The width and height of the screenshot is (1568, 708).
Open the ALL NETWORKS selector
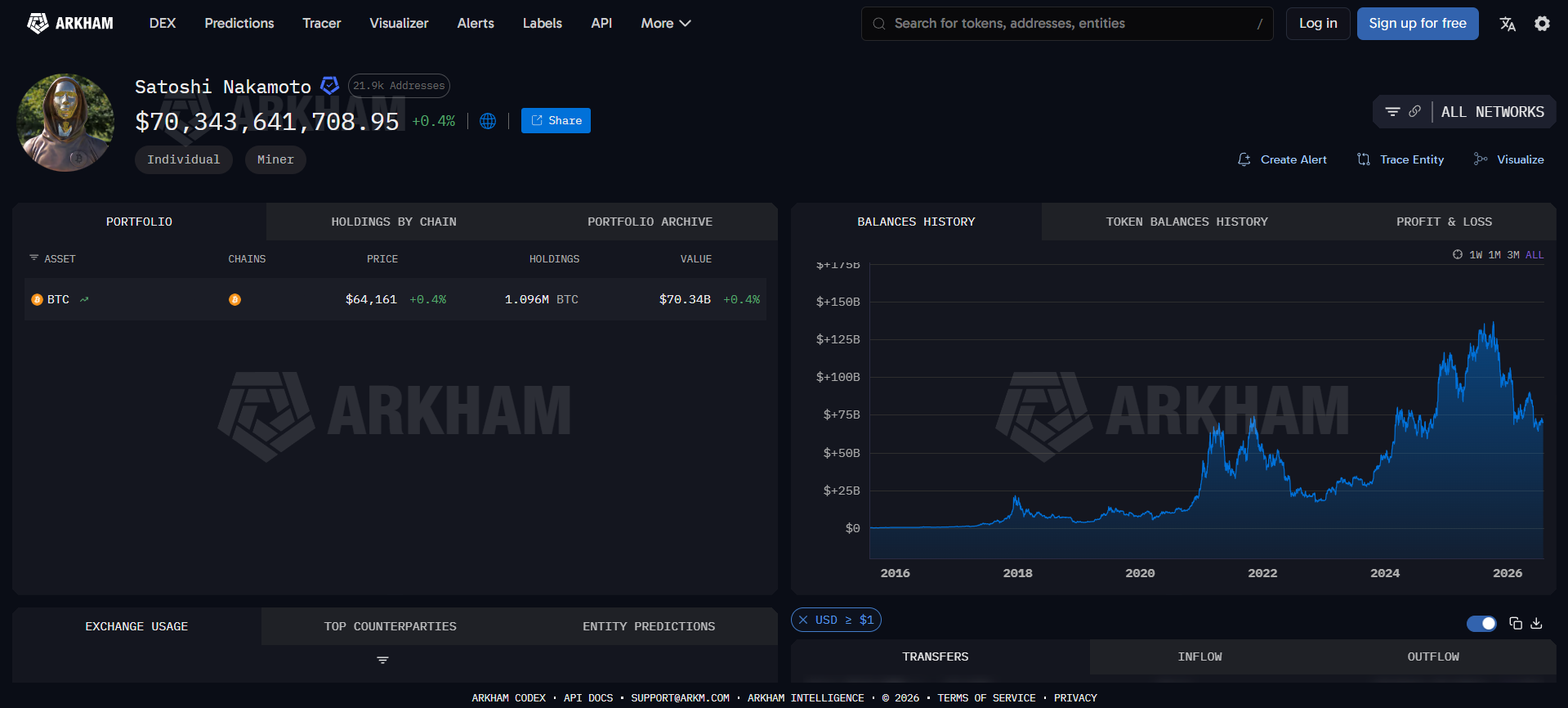coord(1492,112)
